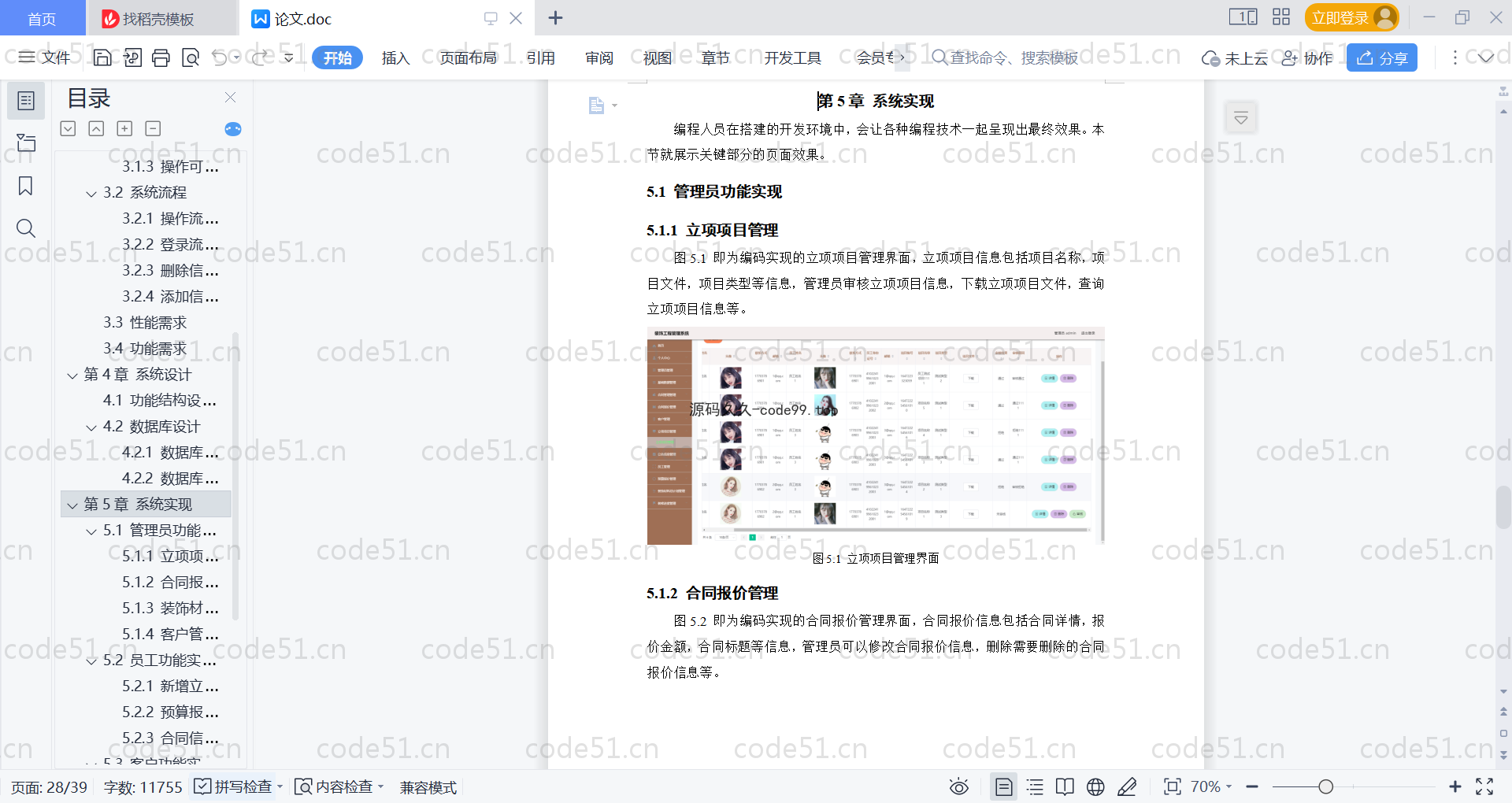Click 兼容模式 in status bar
The image size is (1512, 803).
[428, 787]
